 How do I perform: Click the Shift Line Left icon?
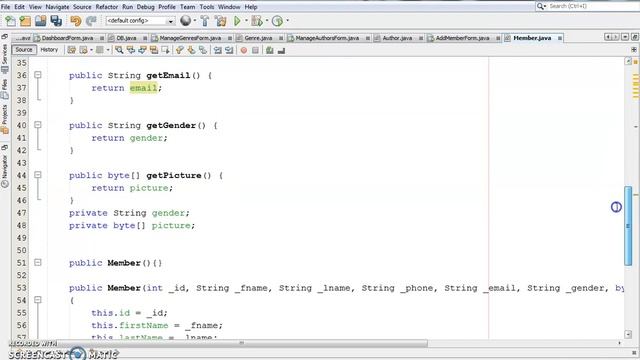click(x=218, y=50)
